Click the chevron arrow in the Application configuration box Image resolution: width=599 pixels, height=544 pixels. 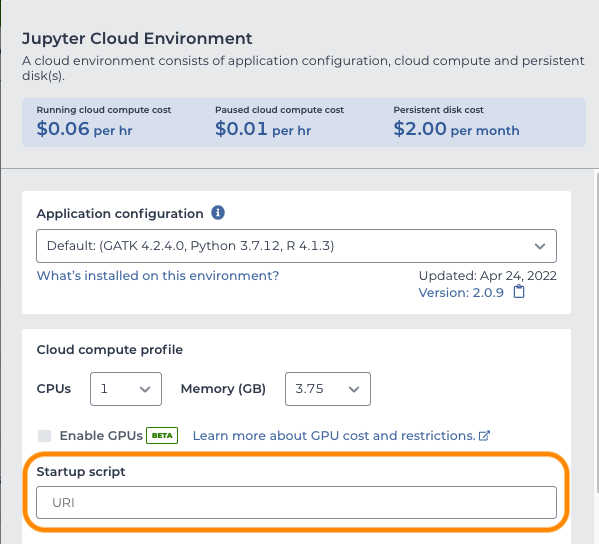[x=540, y=246]
